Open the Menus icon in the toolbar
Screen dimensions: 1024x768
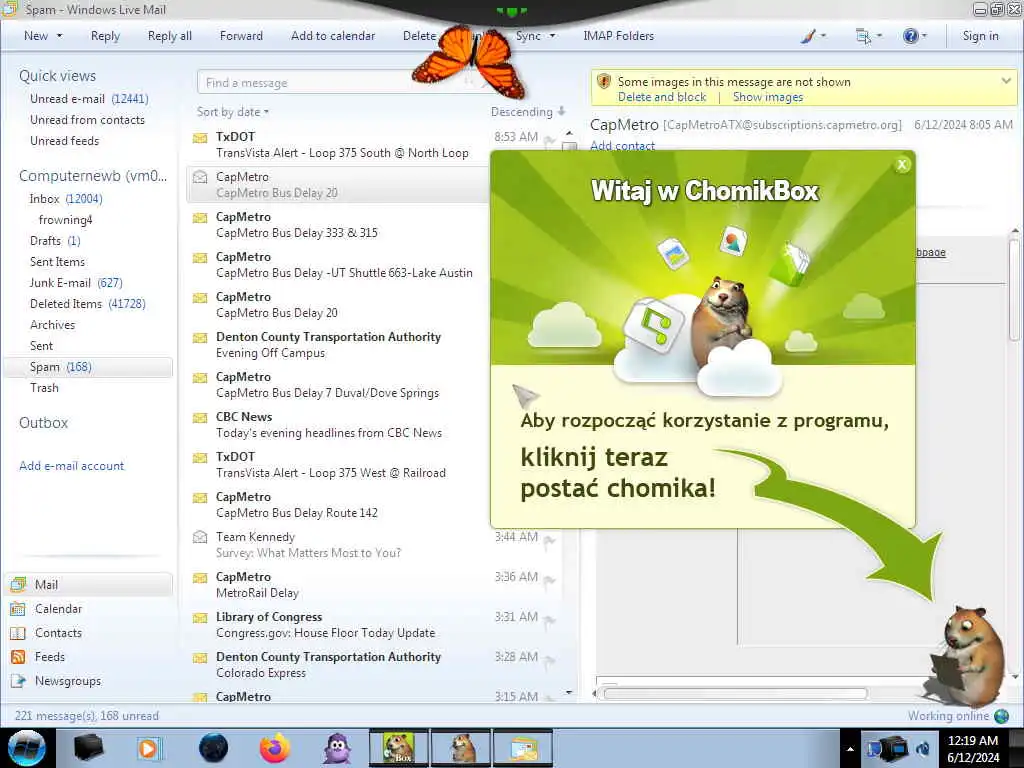pyautogui.click(x=863, y=37)
